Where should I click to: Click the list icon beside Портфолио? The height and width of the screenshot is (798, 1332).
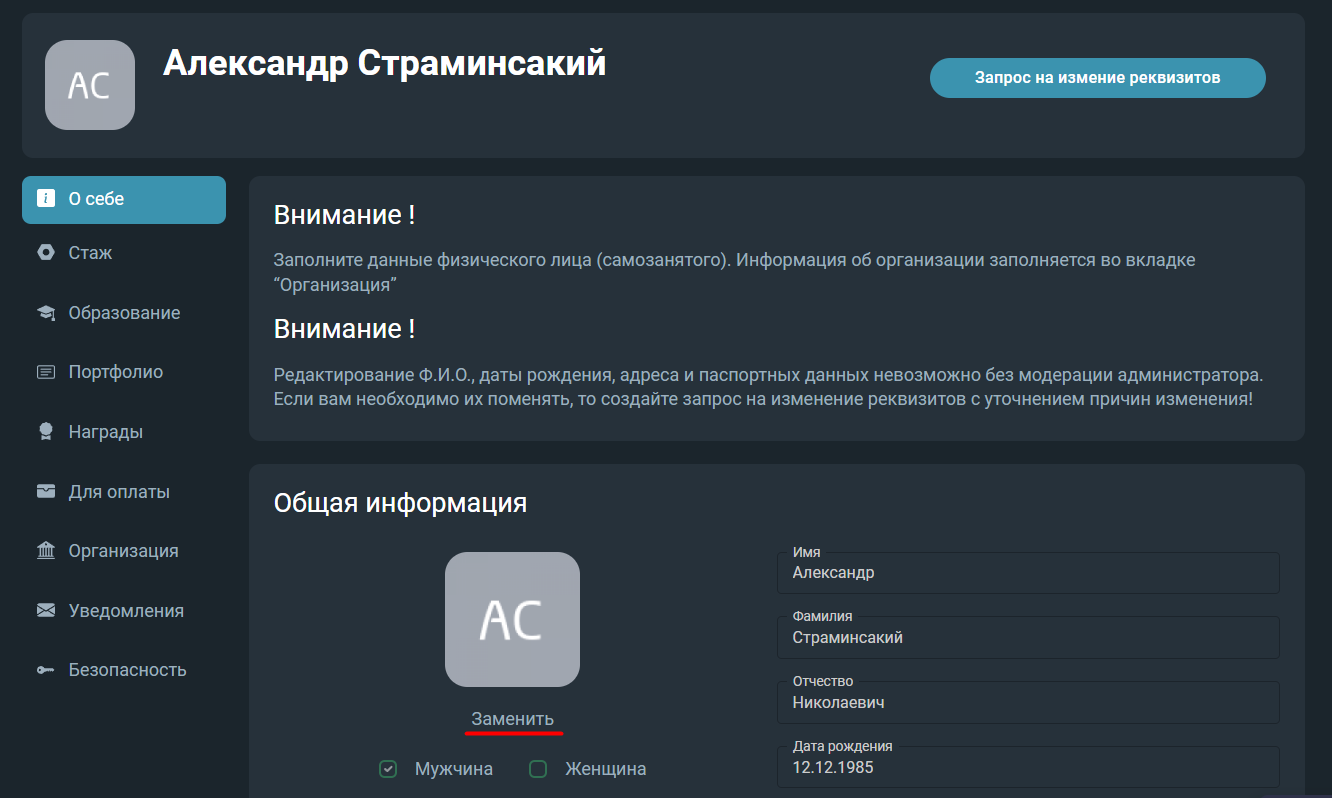pos(45,372)
